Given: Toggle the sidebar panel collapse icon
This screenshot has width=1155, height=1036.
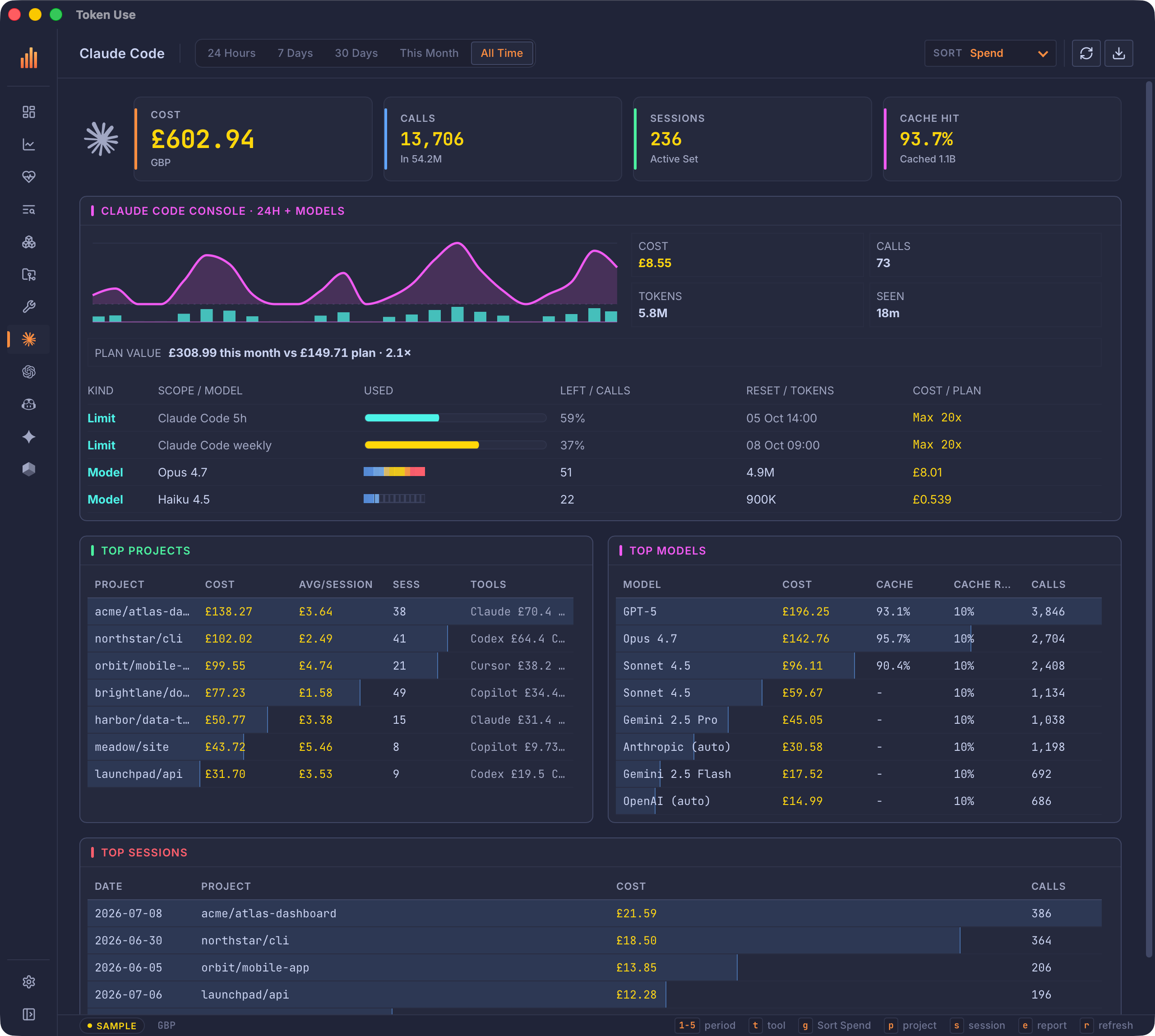Looking at the screenshot, I should click(x=28, y=1014).
